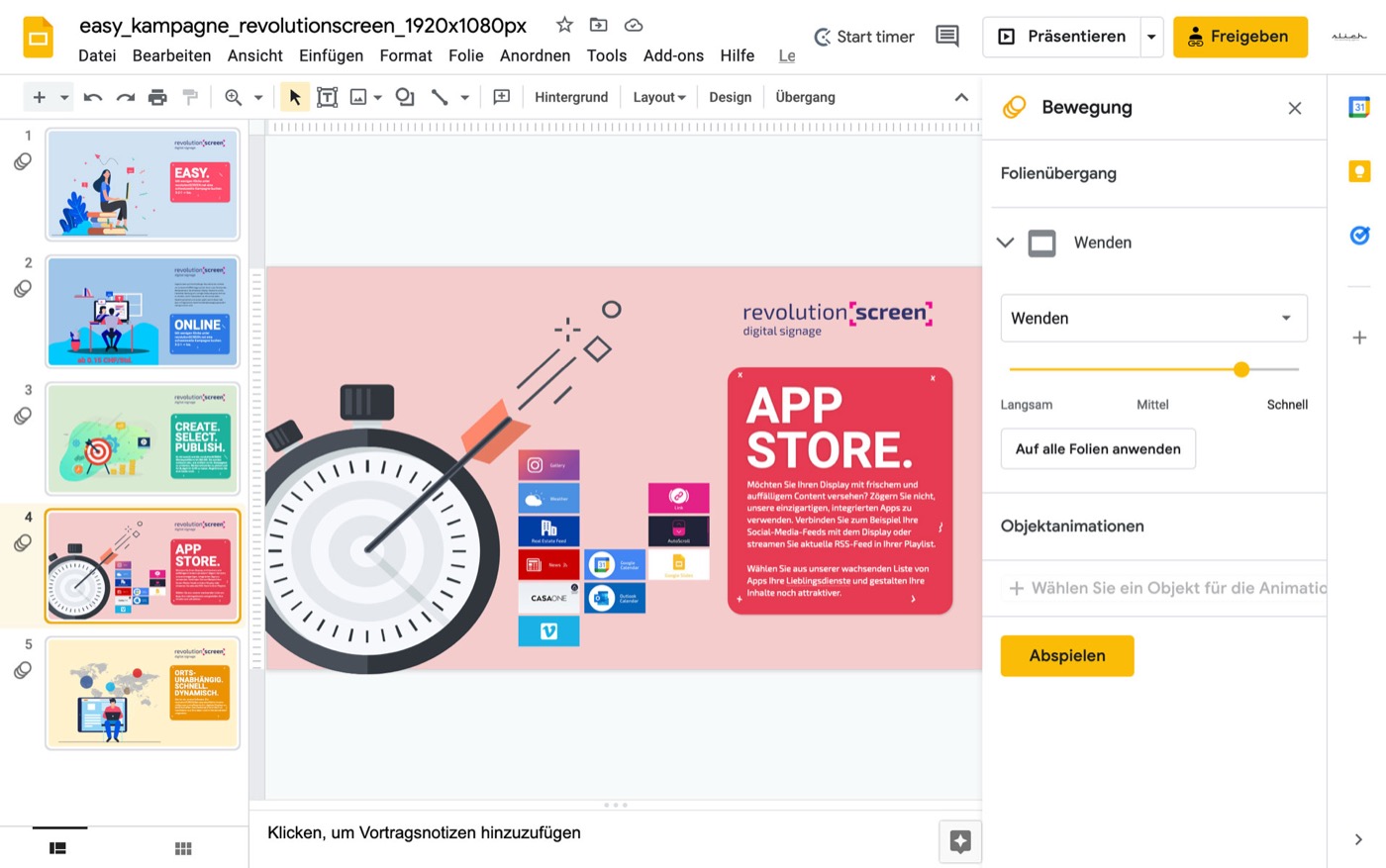Viewport: 1386px width, 868px height.
Task: Click the move to folder icon
Action: 598,25
